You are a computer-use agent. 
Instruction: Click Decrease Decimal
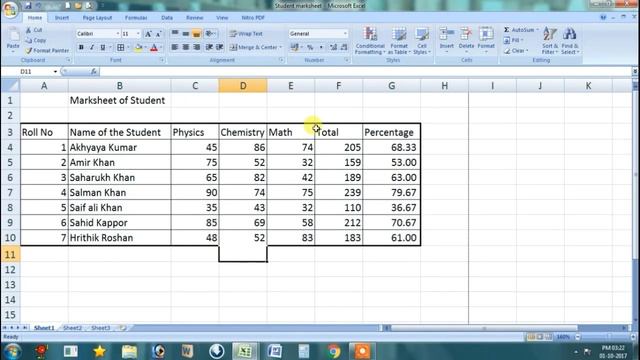[x=344, y=48]
